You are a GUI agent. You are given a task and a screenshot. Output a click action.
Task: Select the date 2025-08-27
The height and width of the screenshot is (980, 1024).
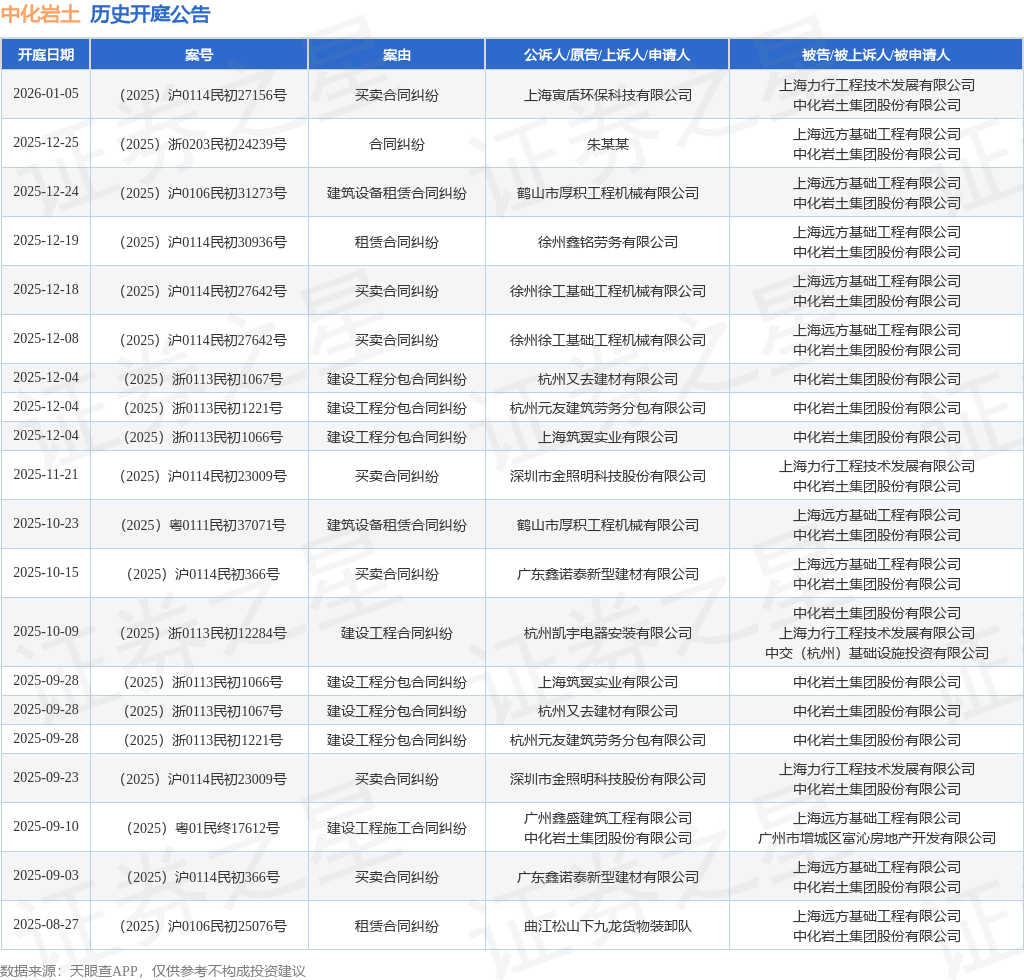pyautogui.click(x=46, y=925)
